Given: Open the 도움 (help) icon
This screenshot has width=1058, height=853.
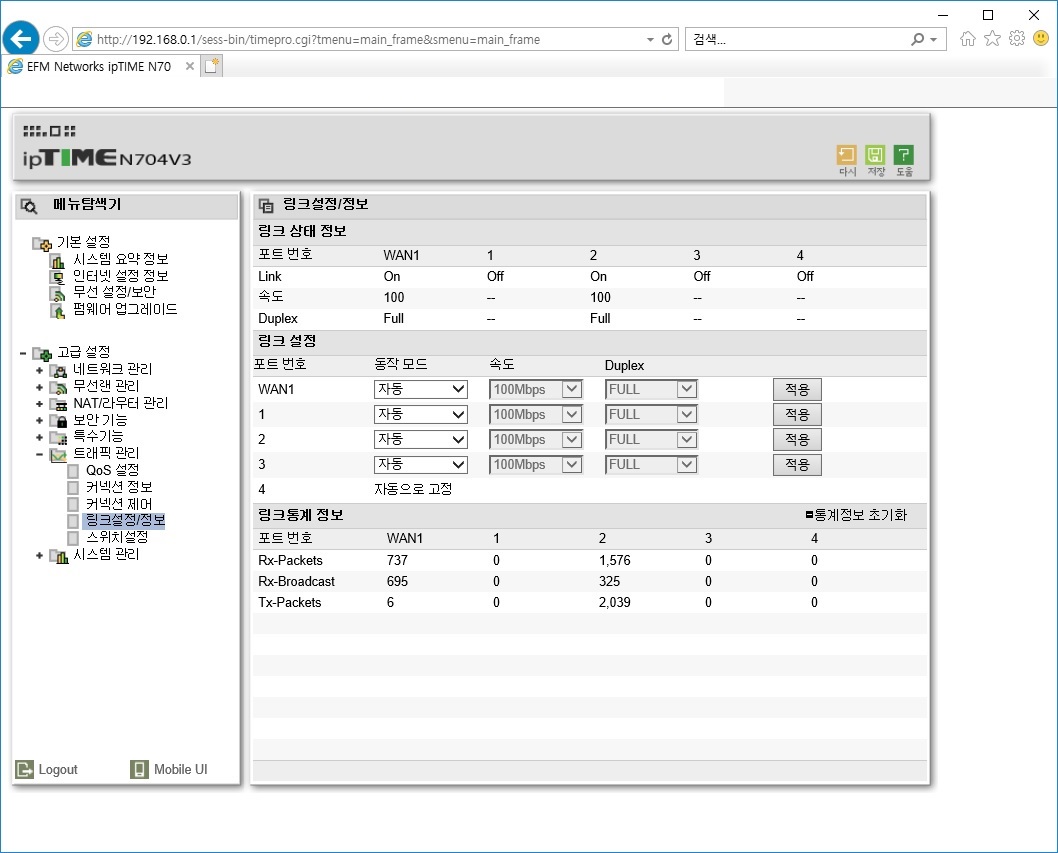Looking at the screenshot, I should click(903, 155).
